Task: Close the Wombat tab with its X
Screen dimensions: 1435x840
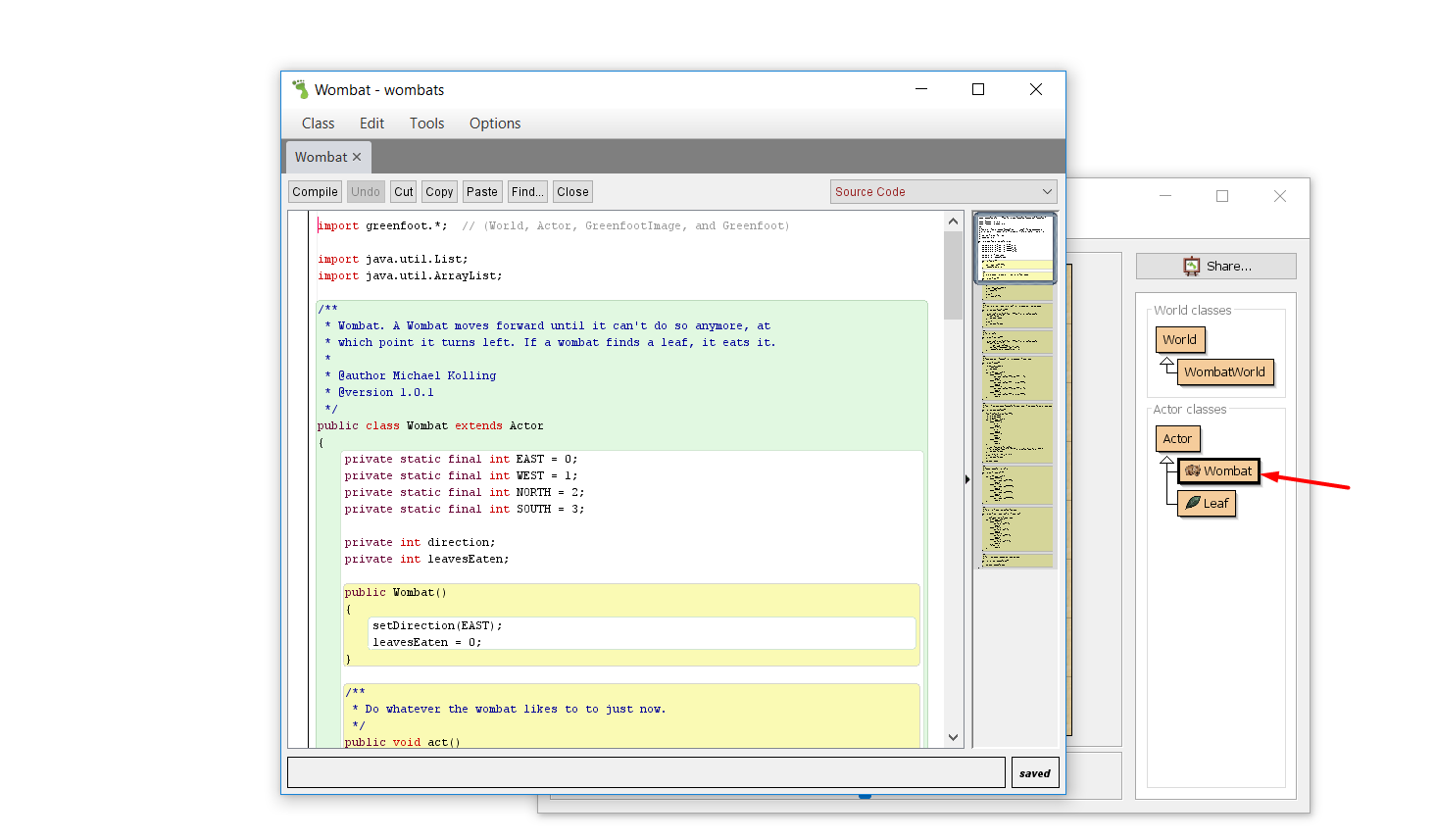Action: point(357,157)
